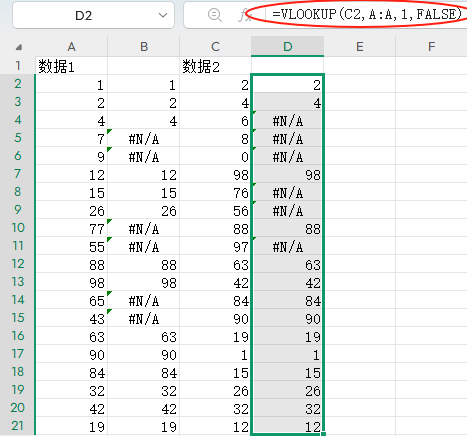This screenshot has width=467, height=436.
Task: Select column A header
Action: [x=71, y=47]
